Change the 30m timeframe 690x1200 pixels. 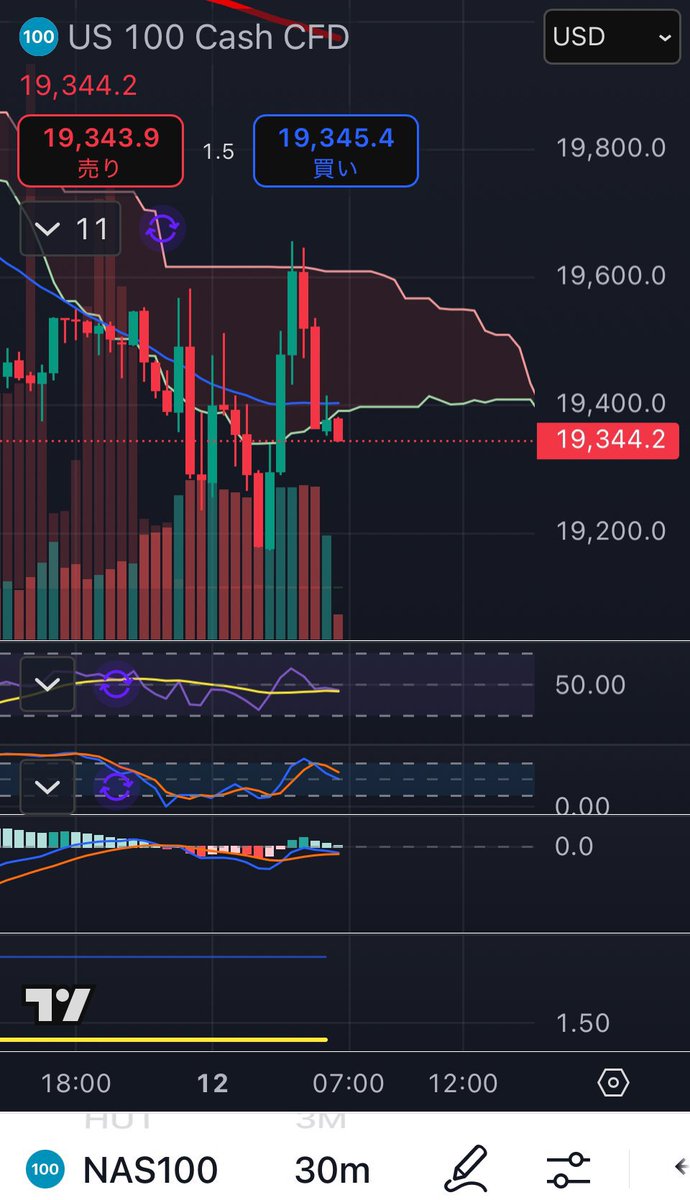point(332,1169)
